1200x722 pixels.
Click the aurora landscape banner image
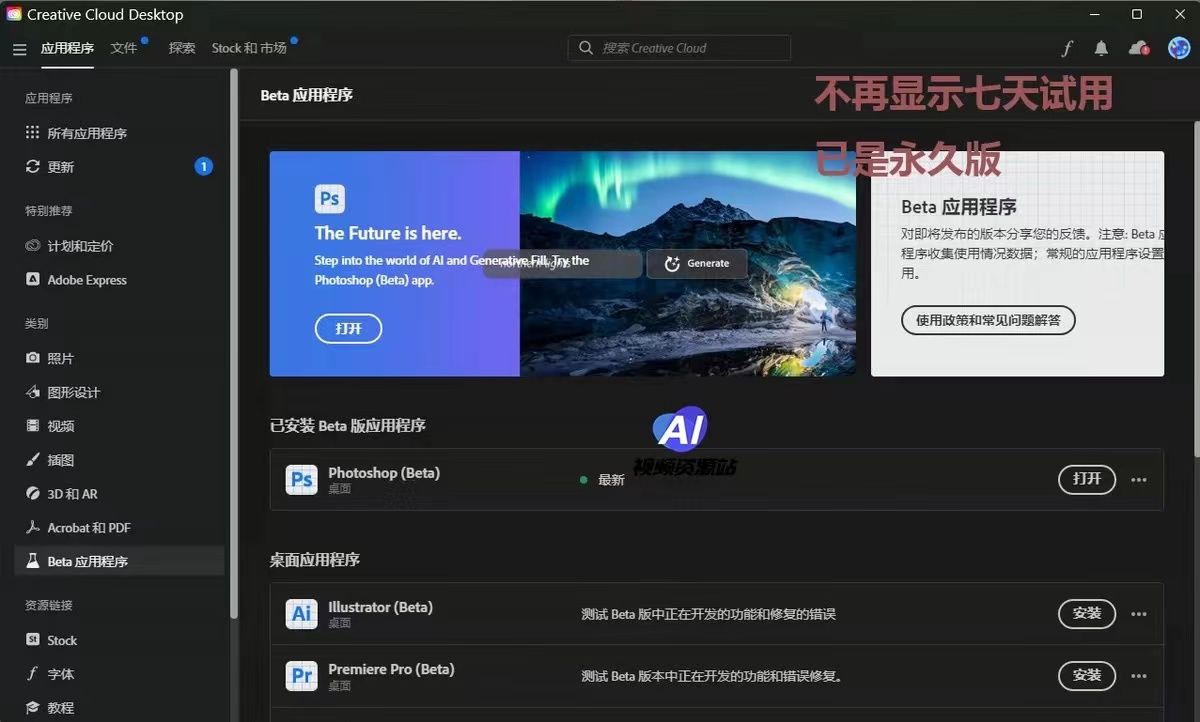[x=688, y=264]
